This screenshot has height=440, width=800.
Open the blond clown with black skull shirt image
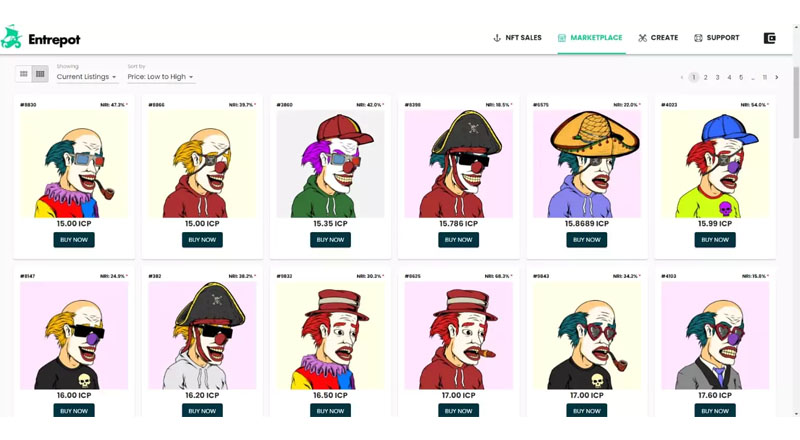[74, 335]
